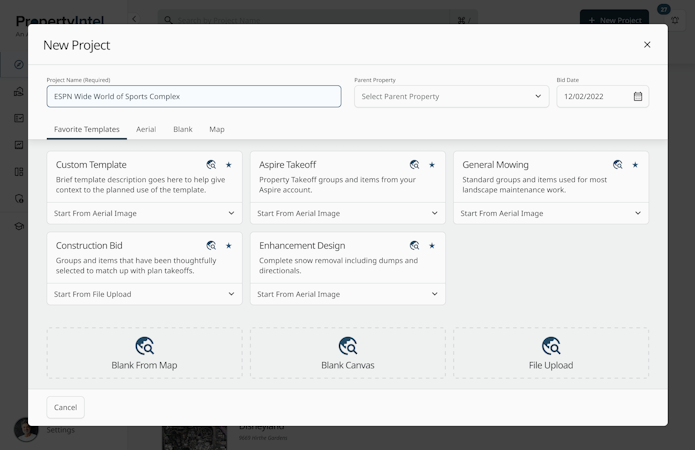Switch to the Map tab
Viewport: 695px width, 450px height.
click(x=217, y=129)
